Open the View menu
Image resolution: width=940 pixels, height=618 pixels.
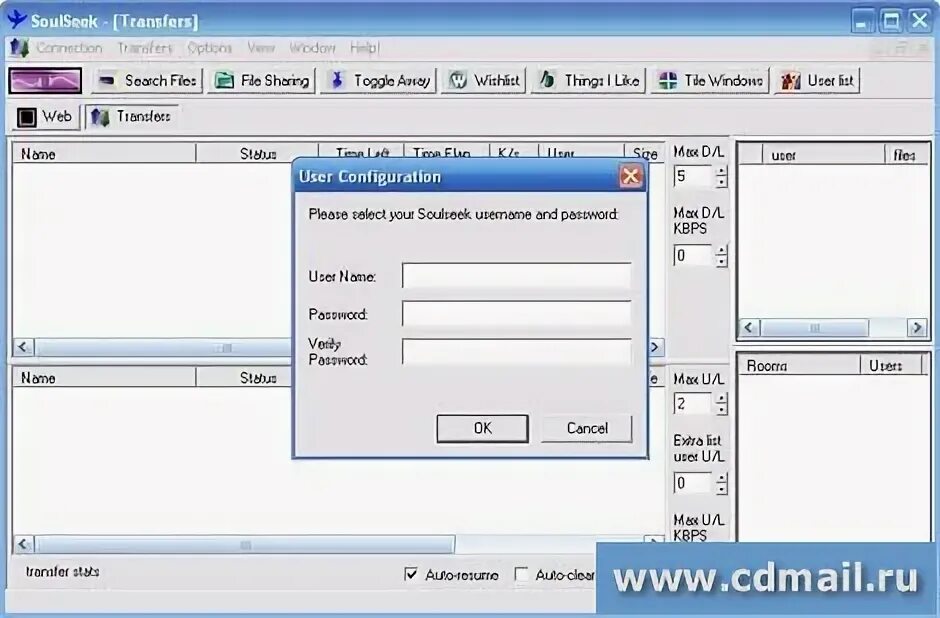(x=261, y=48)
